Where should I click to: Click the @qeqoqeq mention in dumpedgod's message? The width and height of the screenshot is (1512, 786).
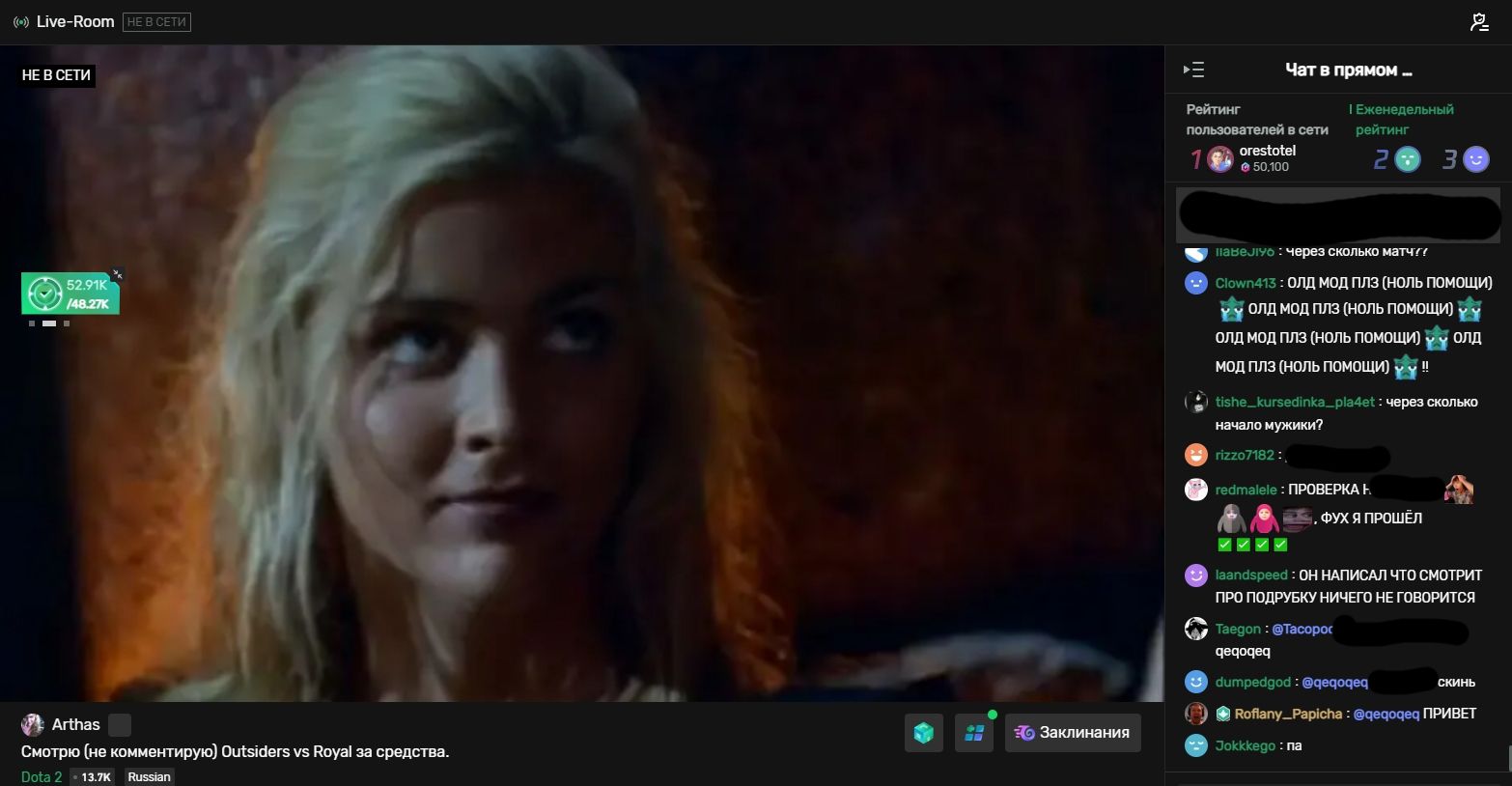(1334, 682)
